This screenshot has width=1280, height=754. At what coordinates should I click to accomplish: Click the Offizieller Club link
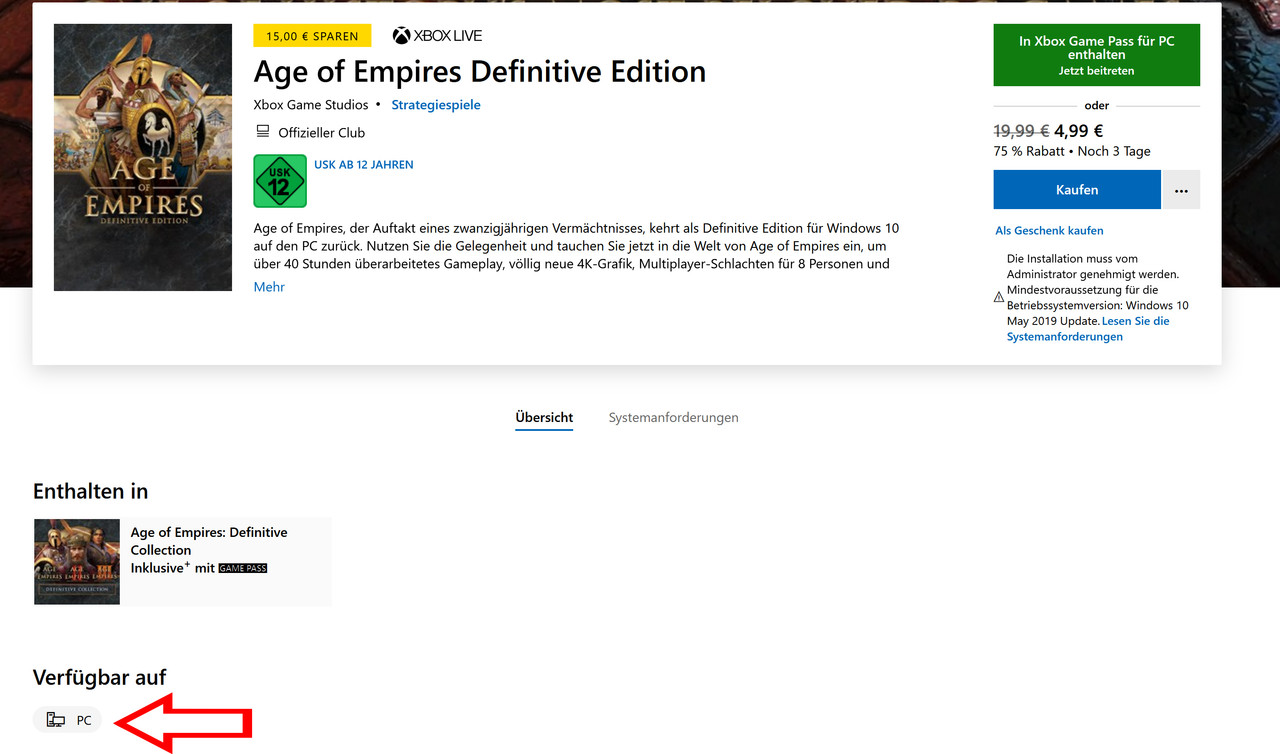(x=321, y=133)
